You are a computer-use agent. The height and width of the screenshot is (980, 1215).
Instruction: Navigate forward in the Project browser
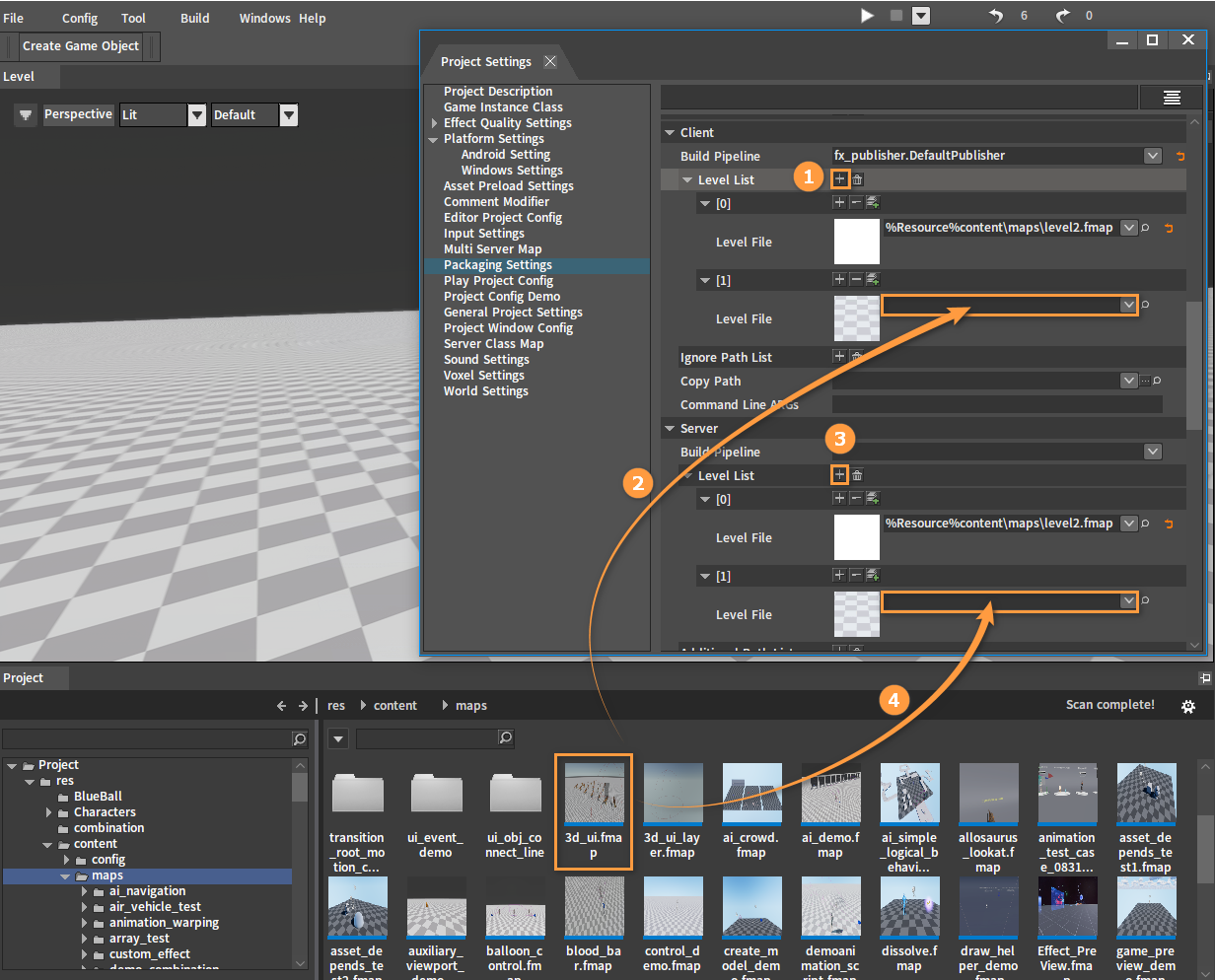304,706
